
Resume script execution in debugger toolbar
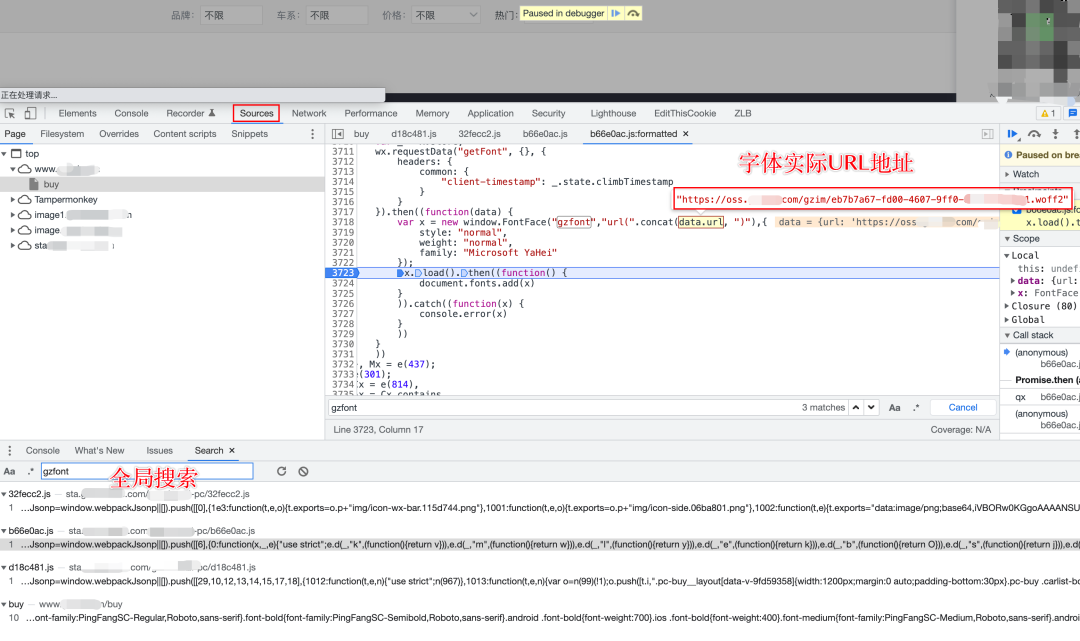pyautogui.click(x=1012, y=134)
